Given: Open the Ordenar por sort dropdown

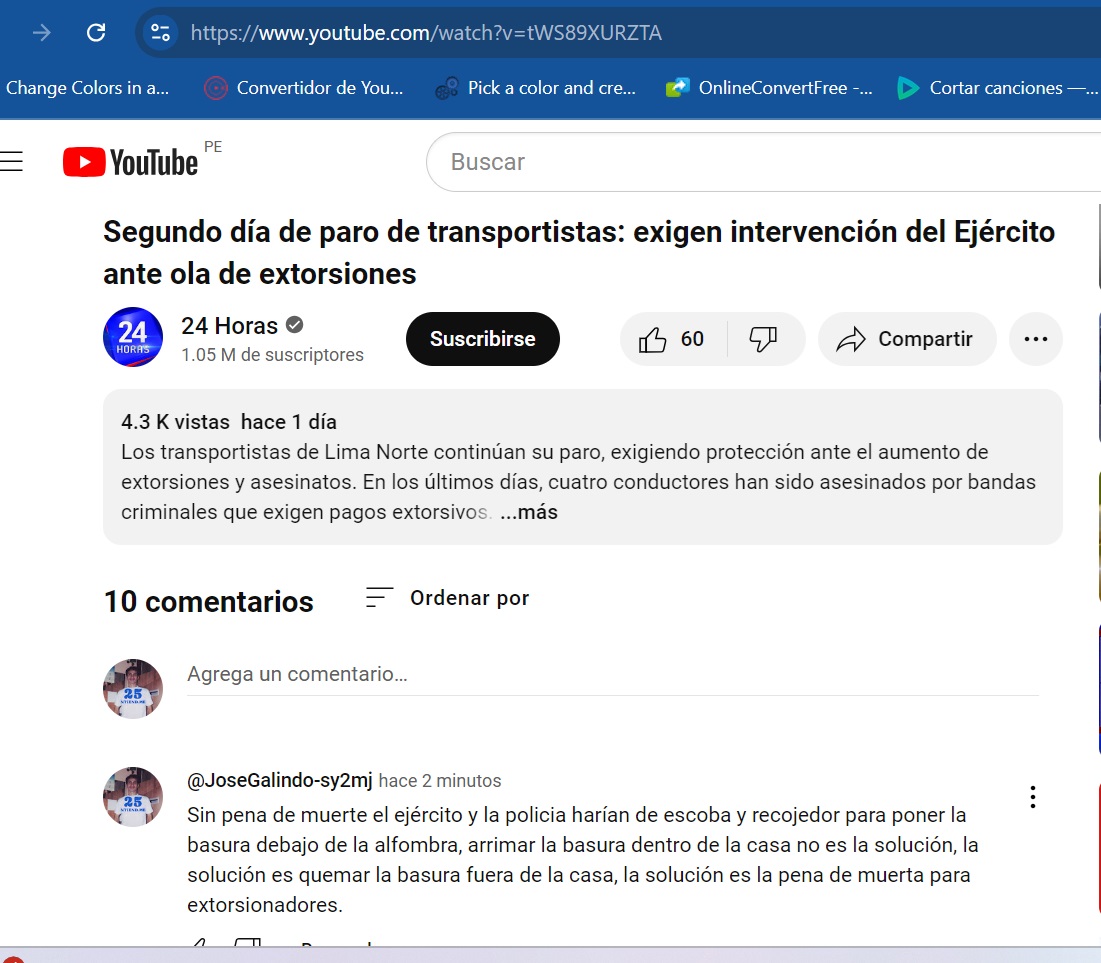Looking at the screenshot, I should tap(447, 598).
